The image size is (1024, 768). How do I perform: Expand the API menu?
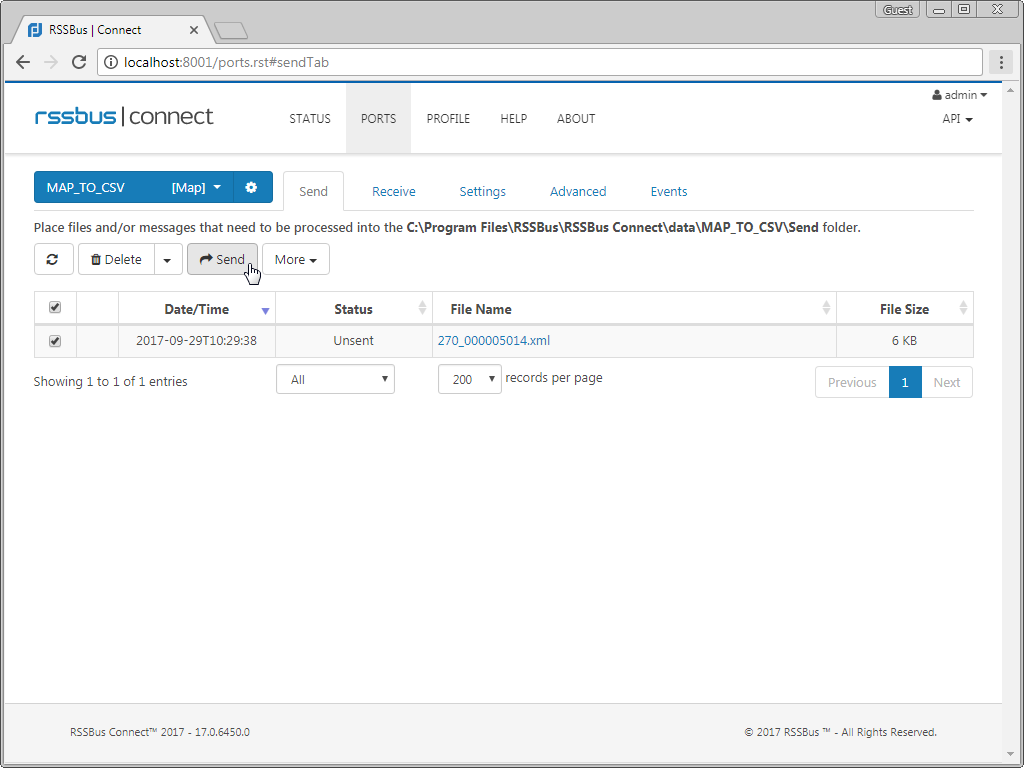click(x=957, y=119)
